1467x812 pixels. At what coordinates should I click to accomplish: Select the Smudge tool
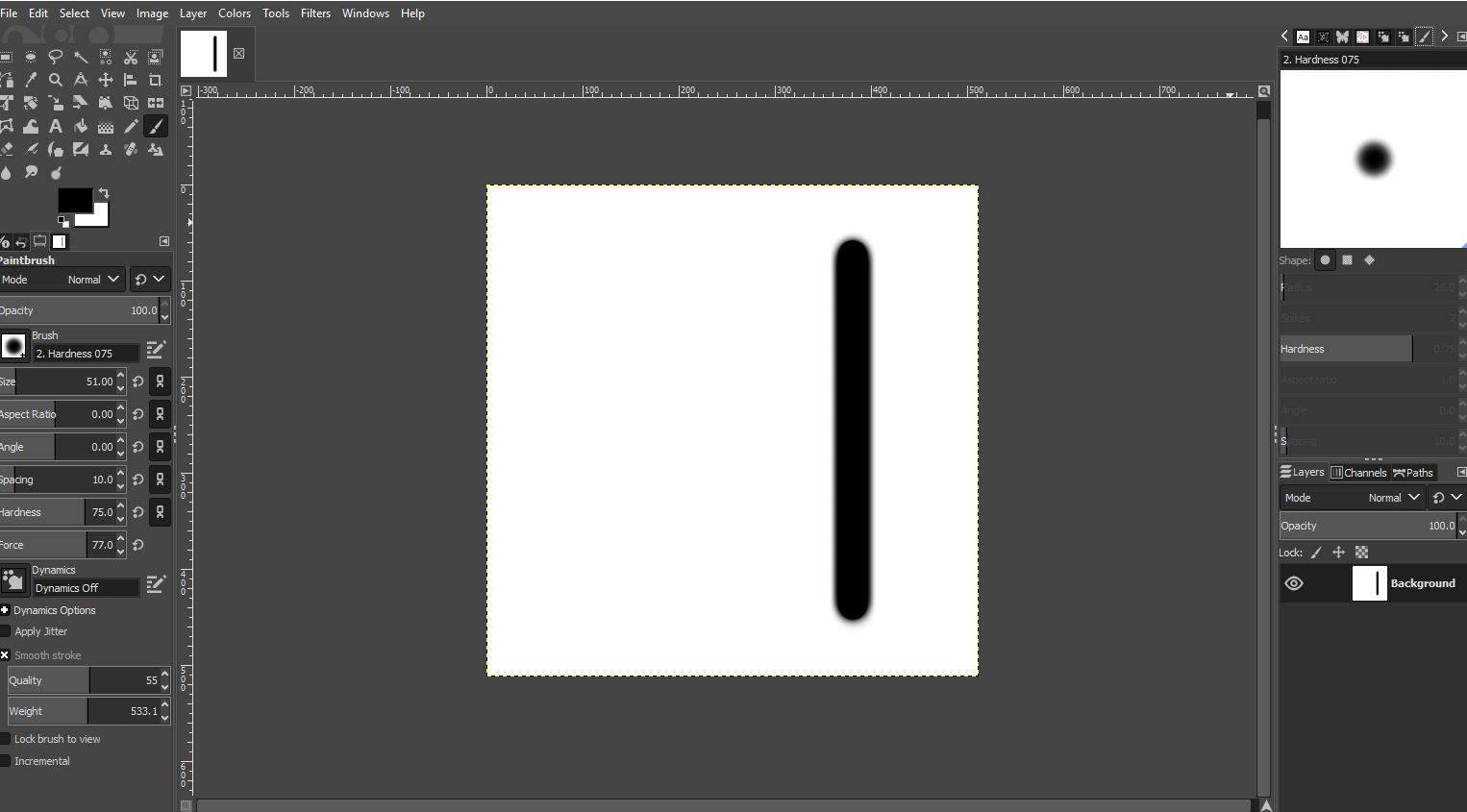[31, 172]
